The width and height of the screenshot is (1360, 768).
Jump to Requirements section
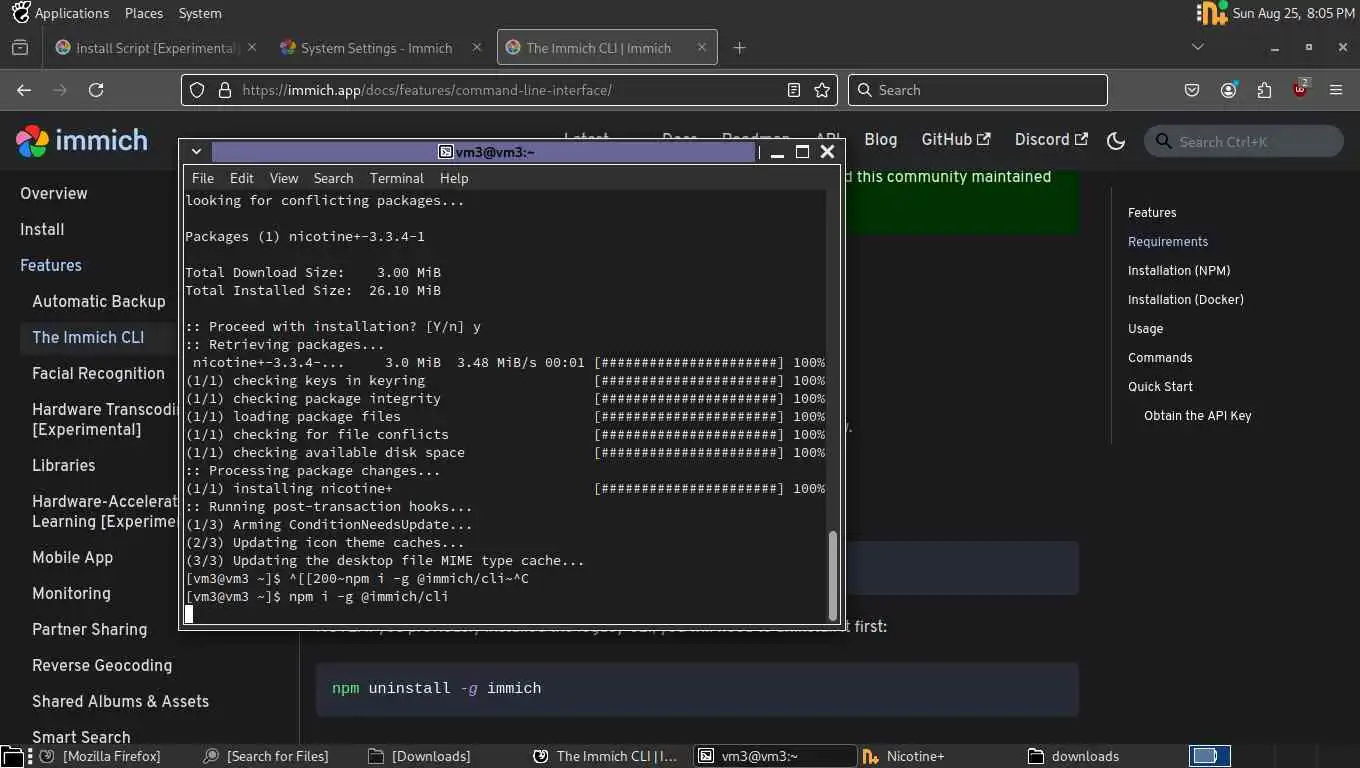pos(1167,241)
